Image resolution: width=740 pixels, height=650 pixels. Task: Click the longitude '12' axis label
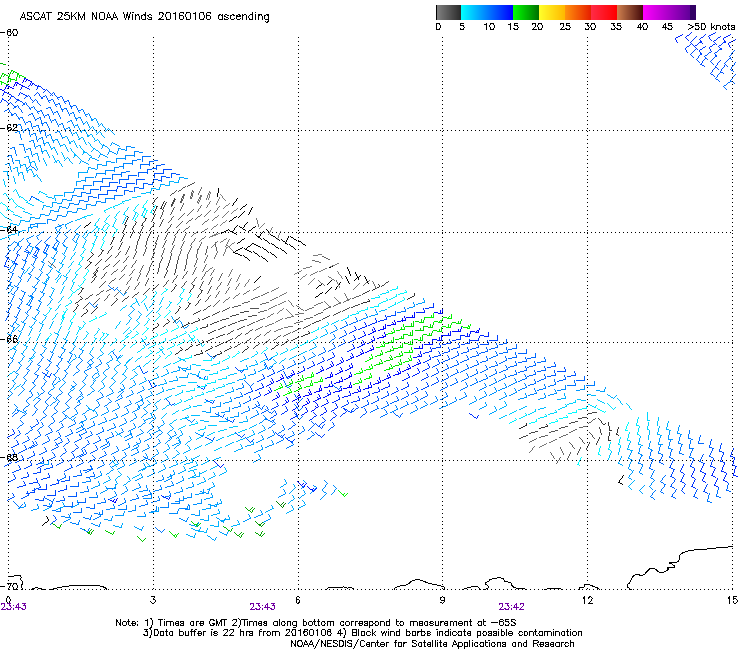click(587, 600)
